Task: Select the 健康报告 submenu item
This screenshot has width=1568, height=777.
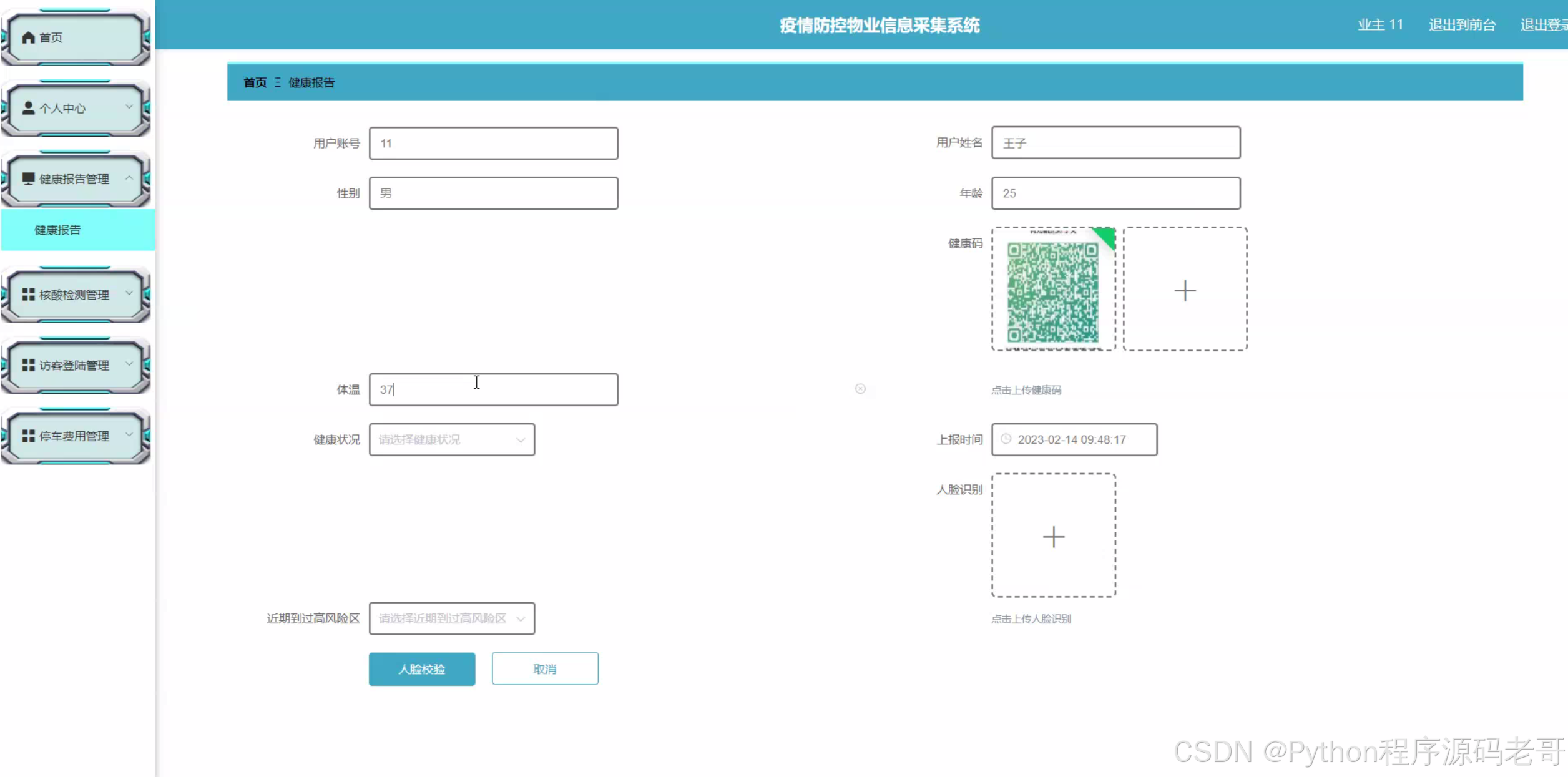Action: (x=57, y=230)
